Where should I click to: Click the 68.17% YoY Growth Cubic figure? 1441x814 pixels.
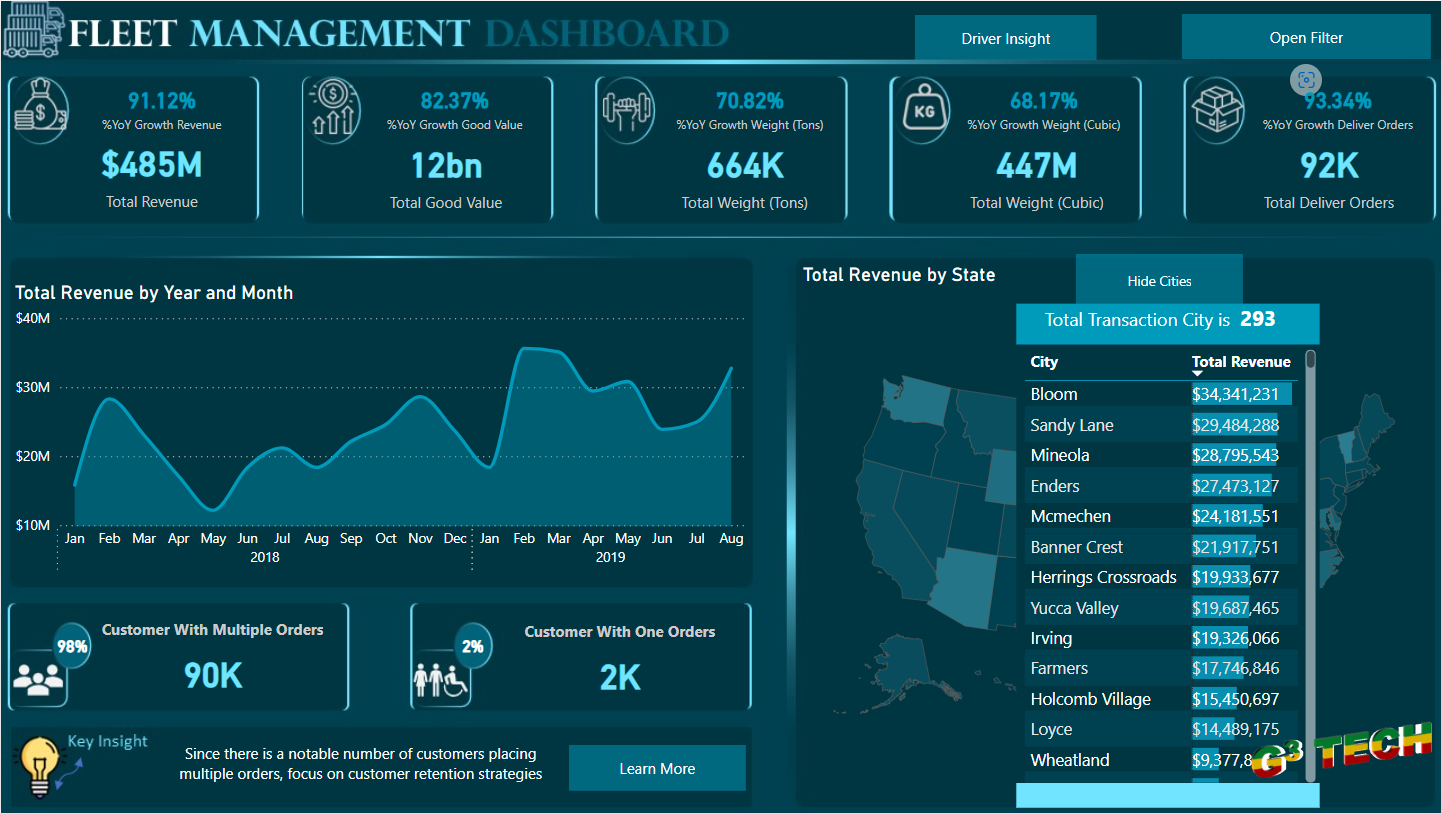1043,100
